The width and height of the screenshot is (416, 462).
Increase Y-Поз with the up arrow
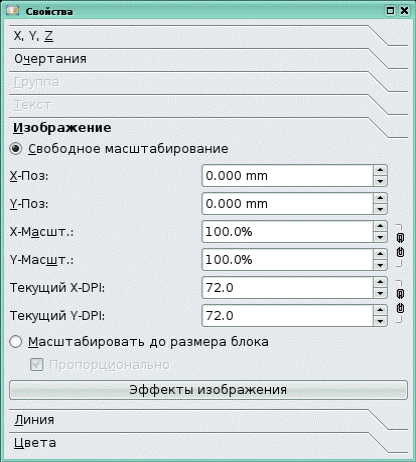[x=380, y=198]
